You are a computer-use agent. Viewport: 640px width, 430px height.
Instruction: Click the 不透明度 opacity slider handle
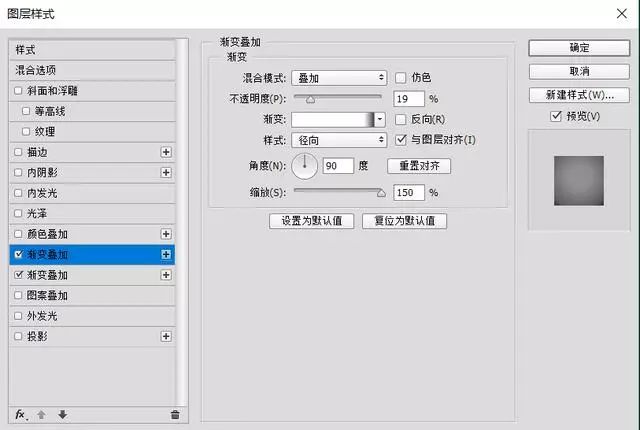tap(311, 99)
